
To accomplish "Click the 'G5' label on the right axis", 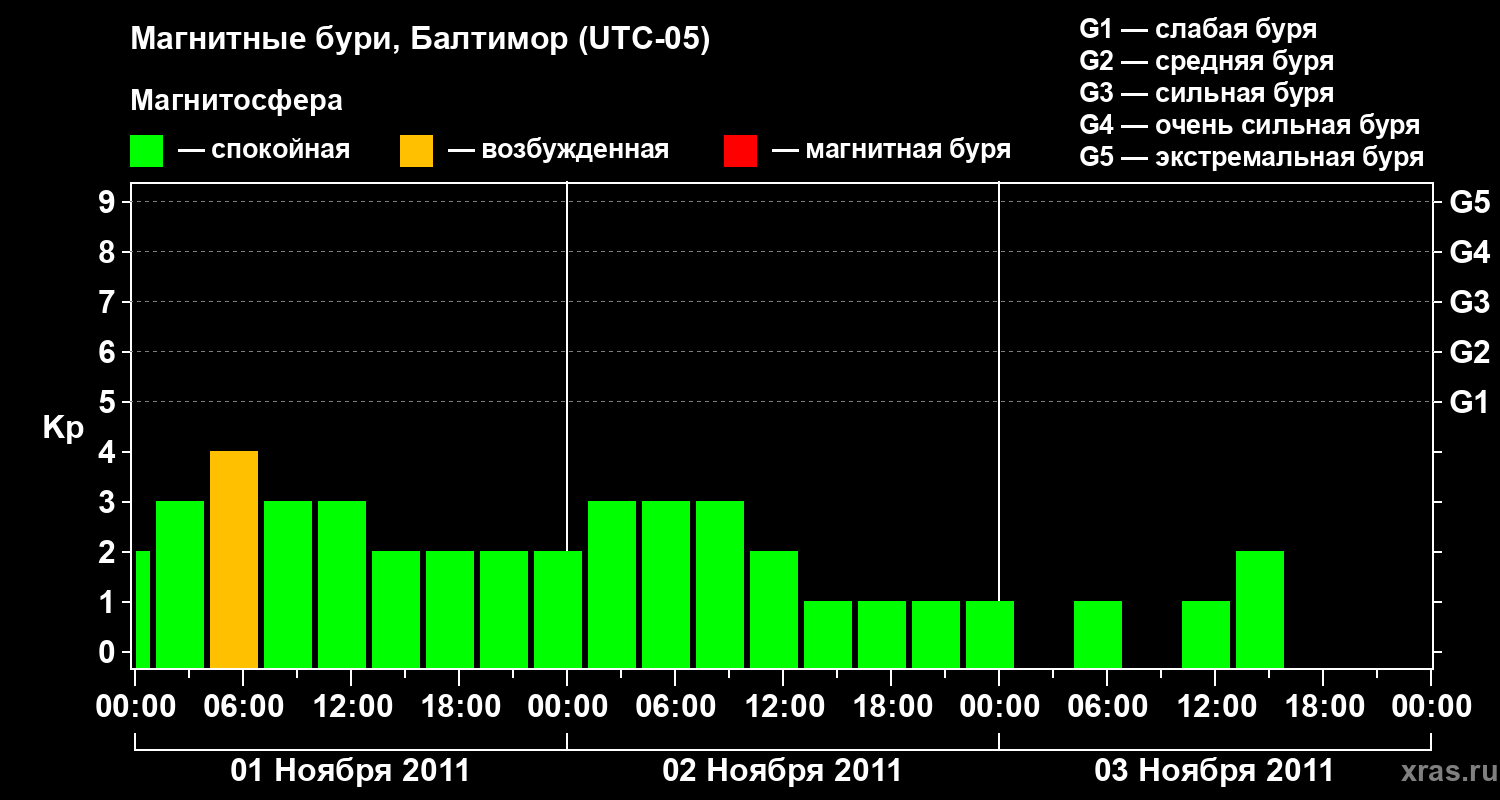I will pos(1470,202).
